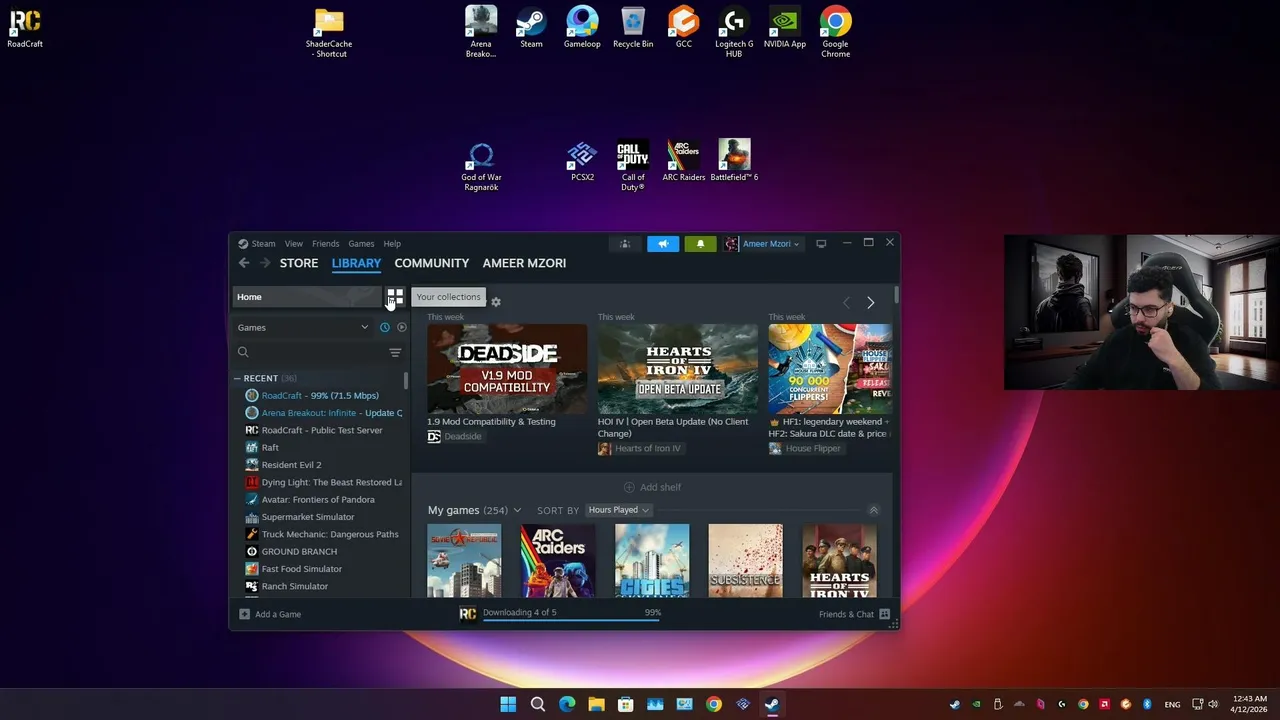
Task: Switch to the COMMUNITY tab
Action: pos(431,263)
